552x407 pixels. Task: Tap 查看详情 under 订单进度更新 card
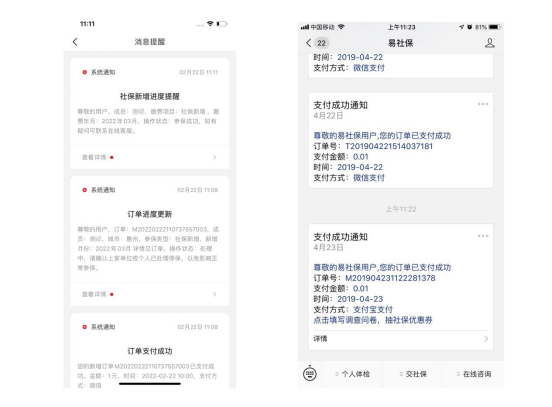click(x=94, y=294)
